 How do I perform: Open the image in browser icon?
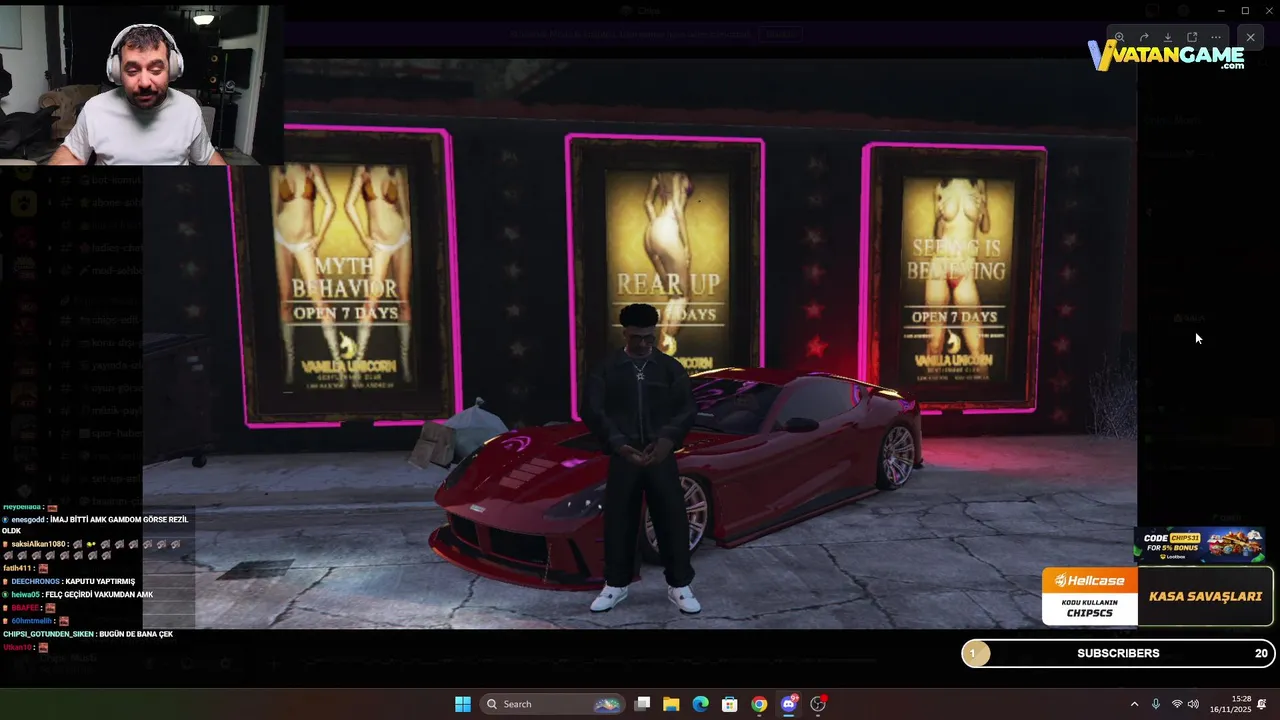[1192, 37]
